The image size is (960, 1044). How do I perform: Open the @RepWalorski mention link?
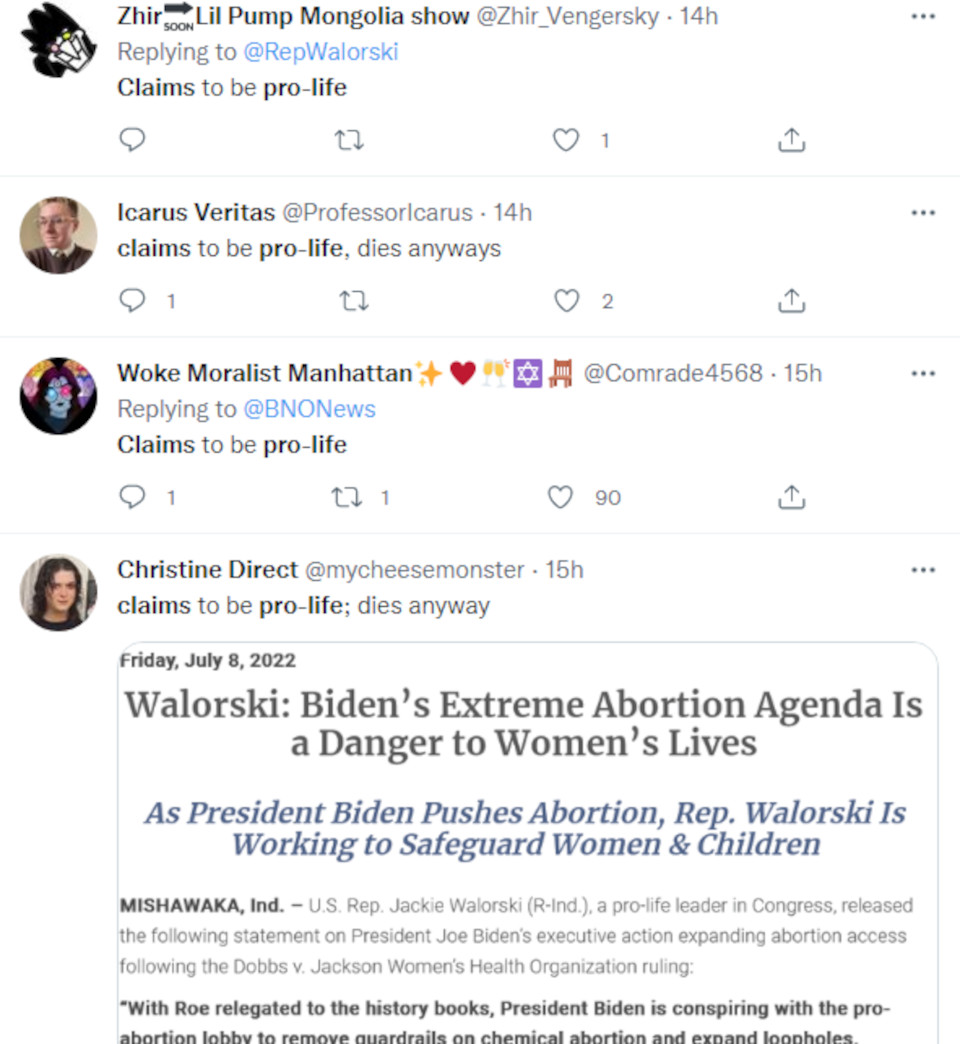pyautogui.click(x=321, y=52)
